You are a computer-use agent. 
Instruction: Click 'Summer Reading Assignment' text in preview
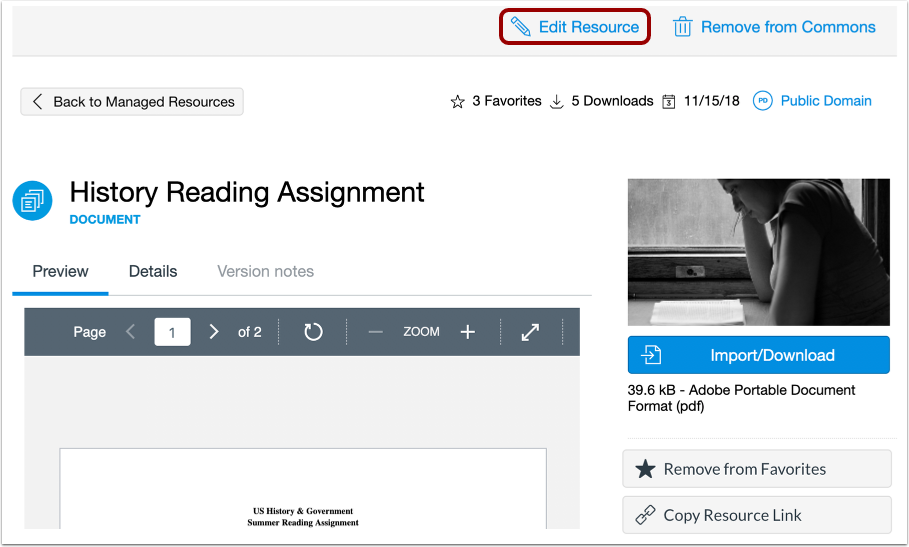(x=303, y=523)
